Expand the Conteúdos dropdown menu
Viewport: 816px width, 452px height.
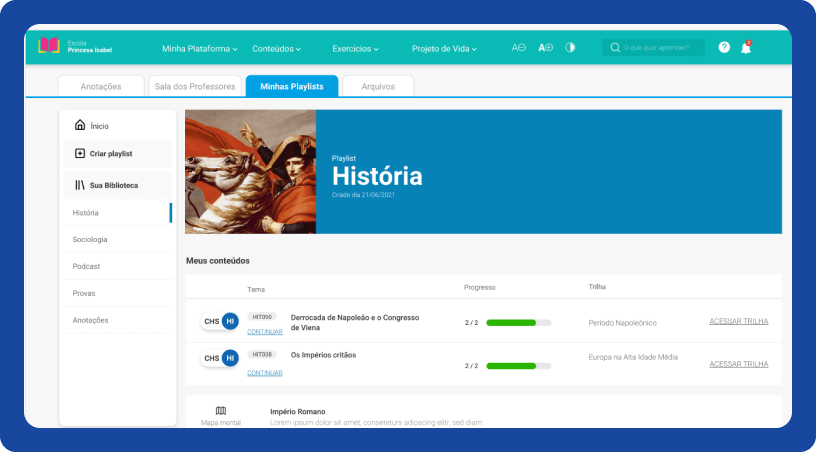pyautogui.click(x=276, y=48)
